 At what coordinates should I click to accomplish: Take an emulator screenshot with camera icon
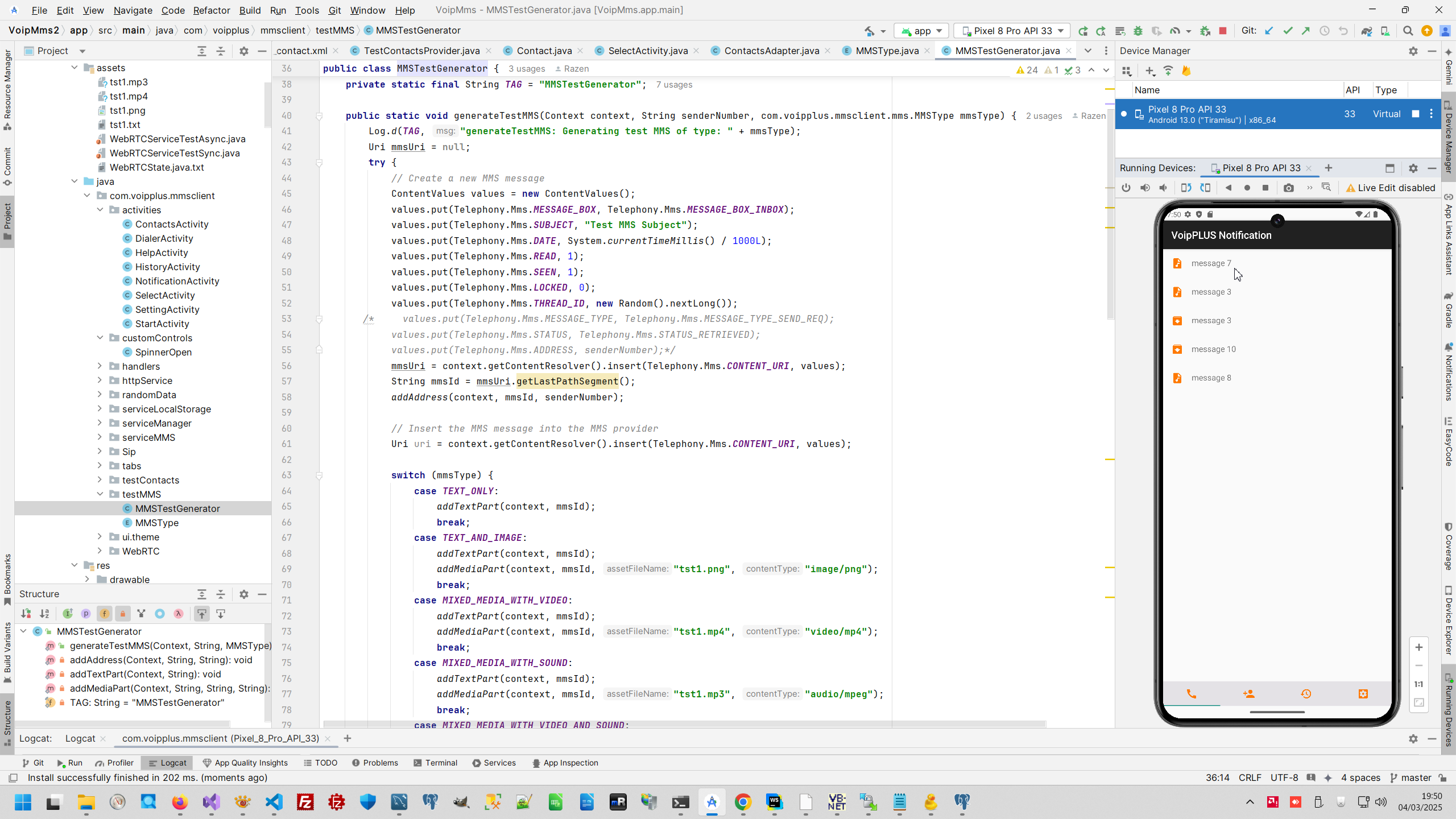pos(1289,188)
